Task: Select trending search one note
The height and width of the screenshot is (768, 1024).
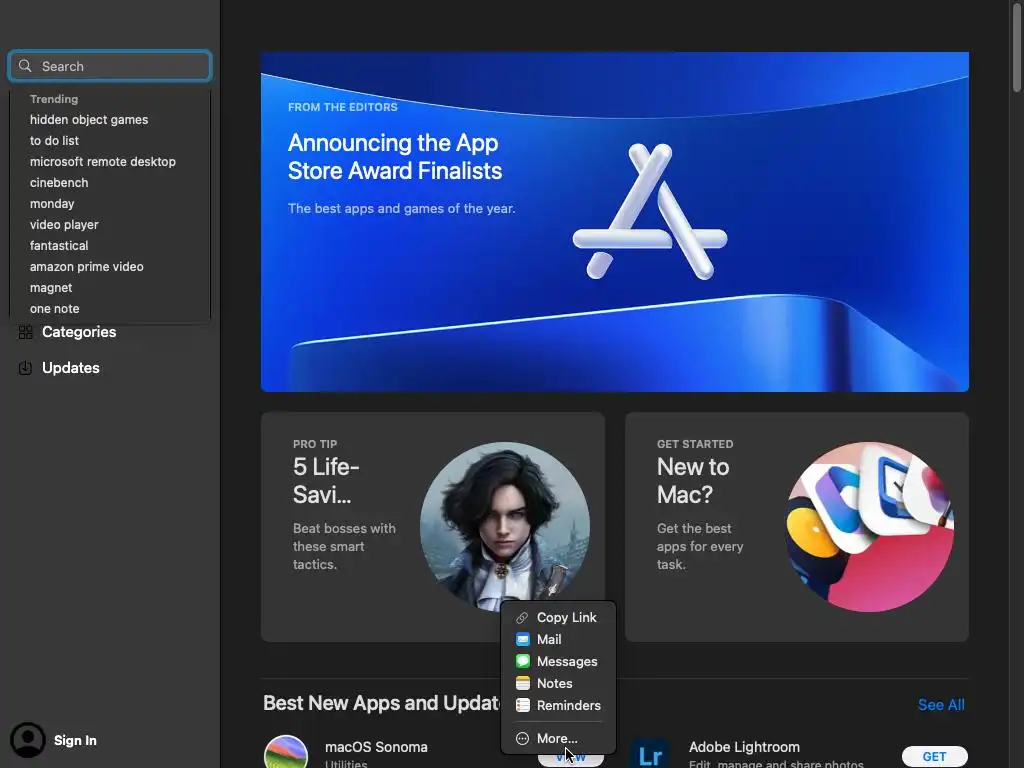Action: click(x=54, y=309)
